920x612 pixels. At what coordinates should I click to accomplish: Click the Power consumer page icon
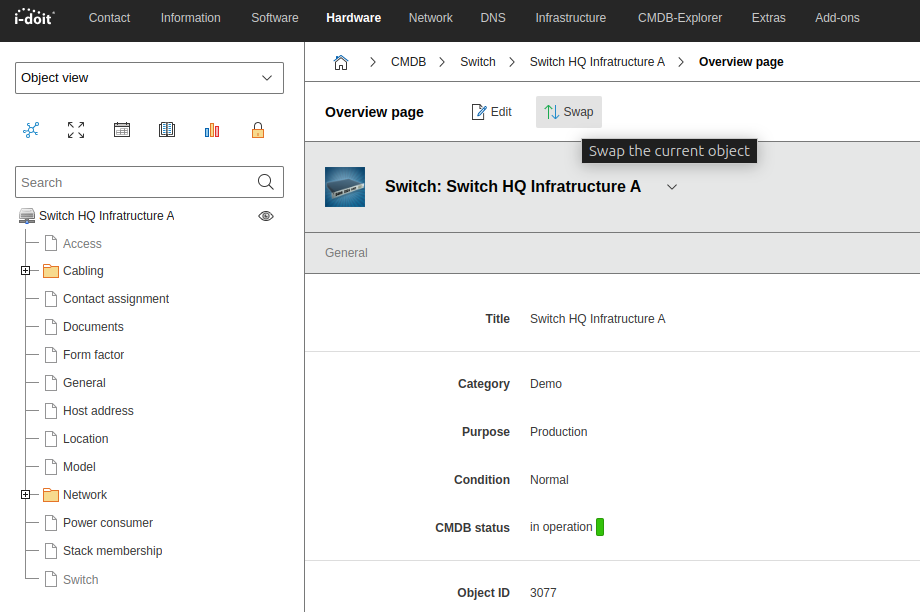(x=51, y=523)
